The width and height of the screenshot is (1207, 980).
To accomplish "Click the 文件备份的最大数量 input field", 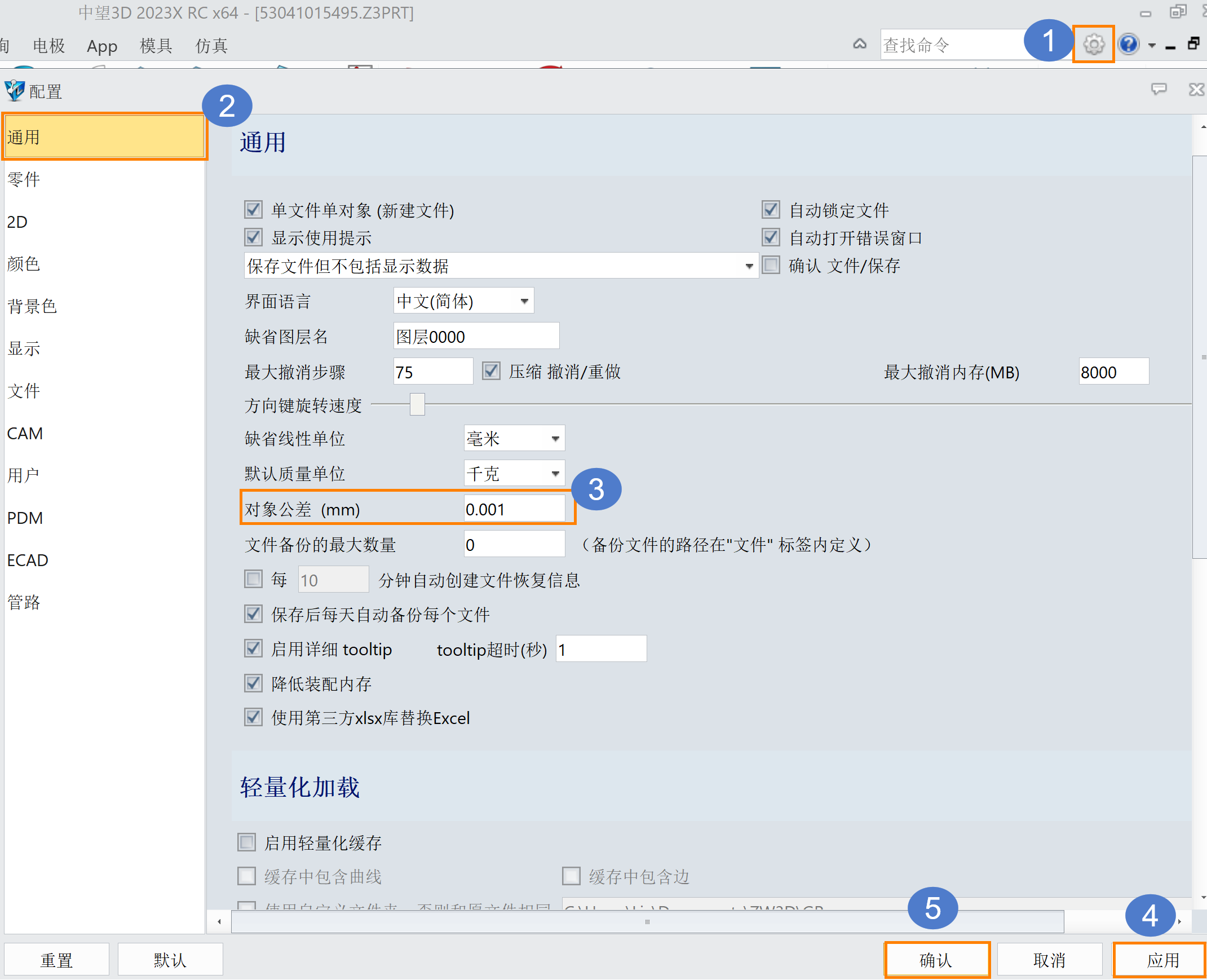I will click(514, 544).
